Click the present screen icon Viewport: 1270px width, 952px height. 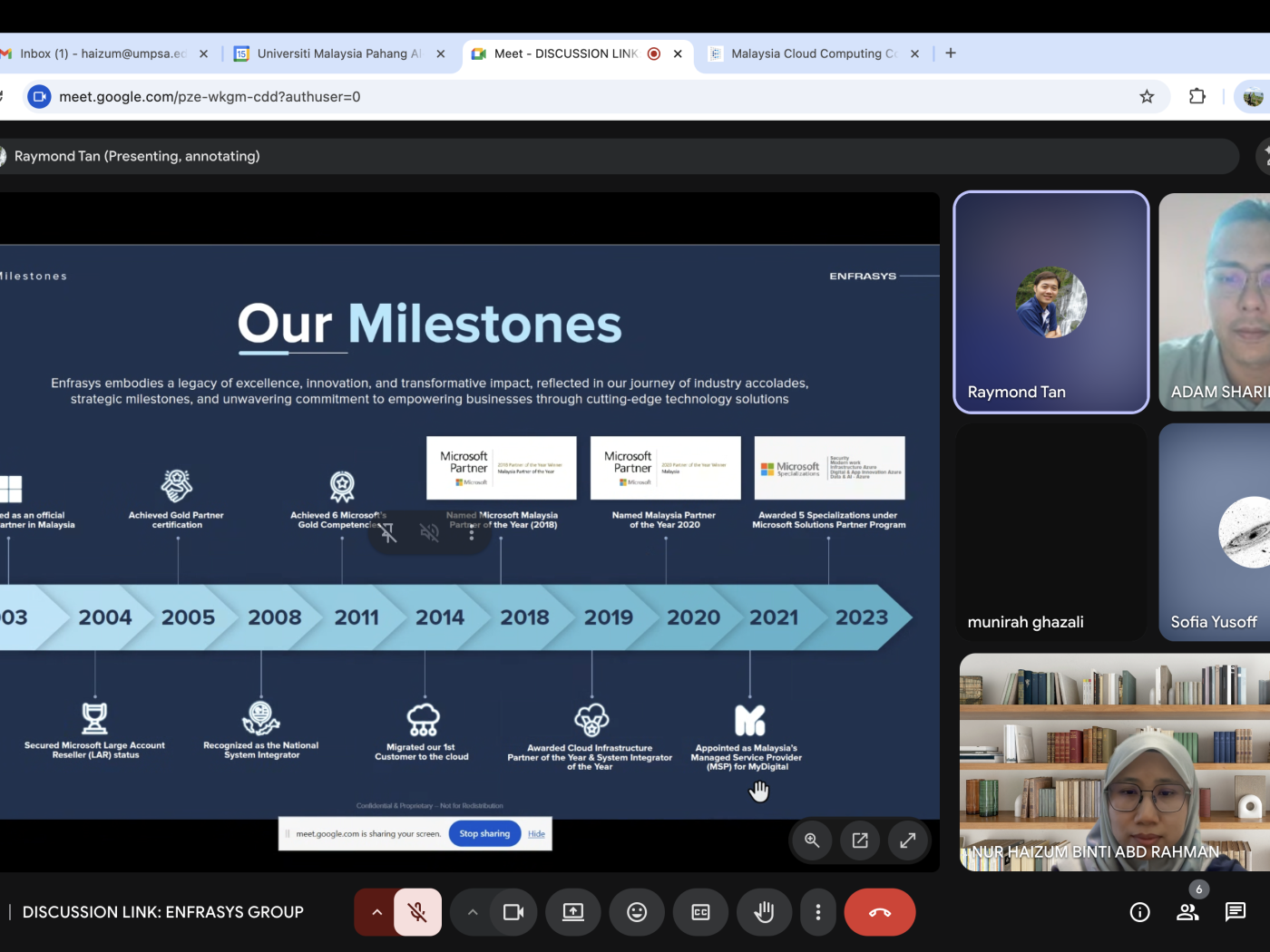pos(573,912)
